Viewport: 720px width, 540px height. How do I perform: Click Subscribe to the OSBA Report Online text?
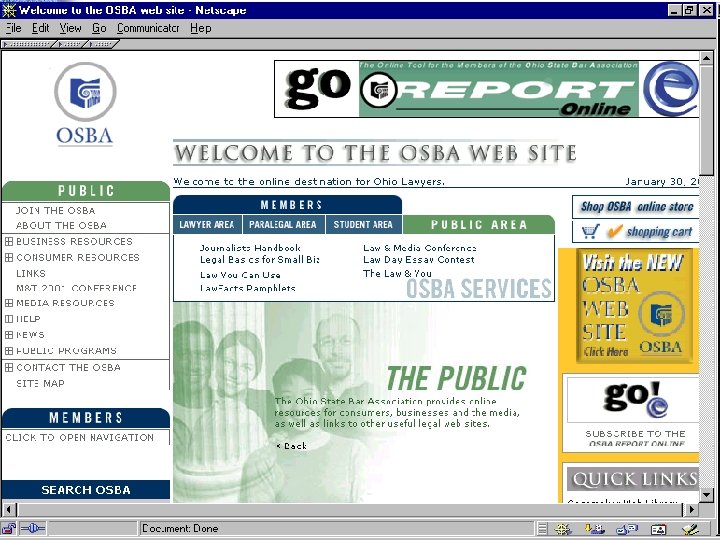click(636, 439)
